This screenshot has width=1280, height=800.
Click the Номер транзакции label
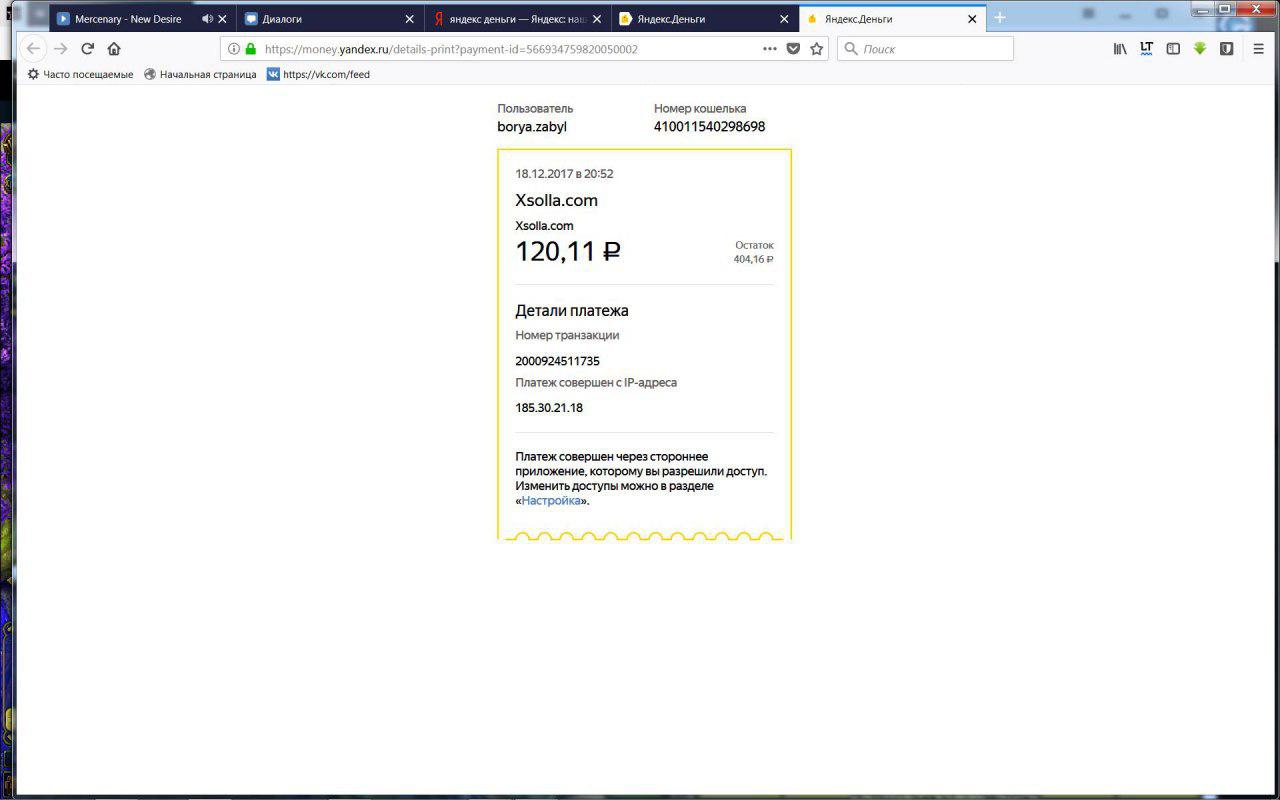coord(567,336)
